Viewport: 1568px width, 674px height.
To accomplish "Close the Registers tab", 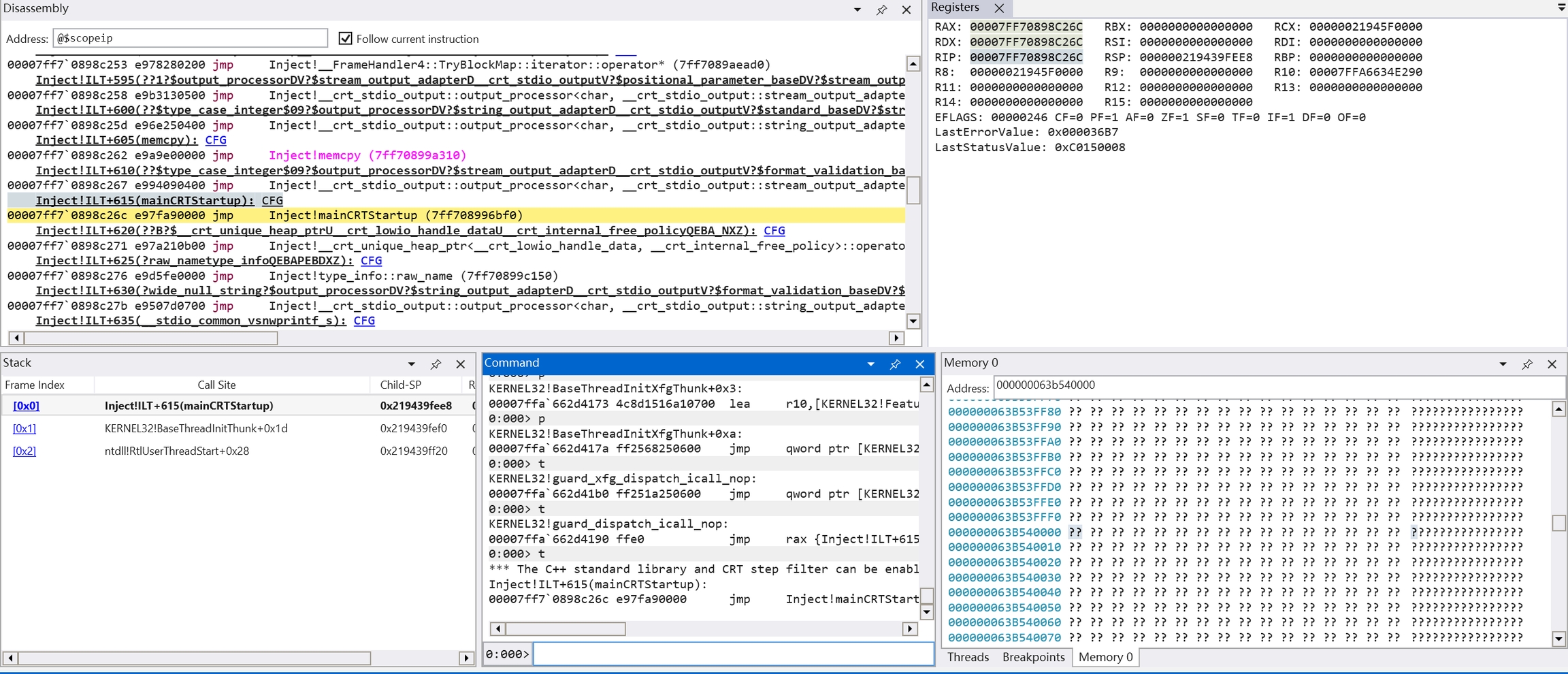I will [999, 8].
